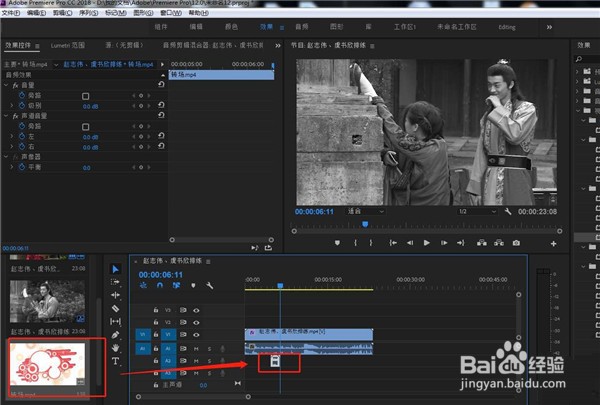This screenshot has height=405, width=600.
Task: Collapse the 声像器 effect group
Action: (6, 157)
